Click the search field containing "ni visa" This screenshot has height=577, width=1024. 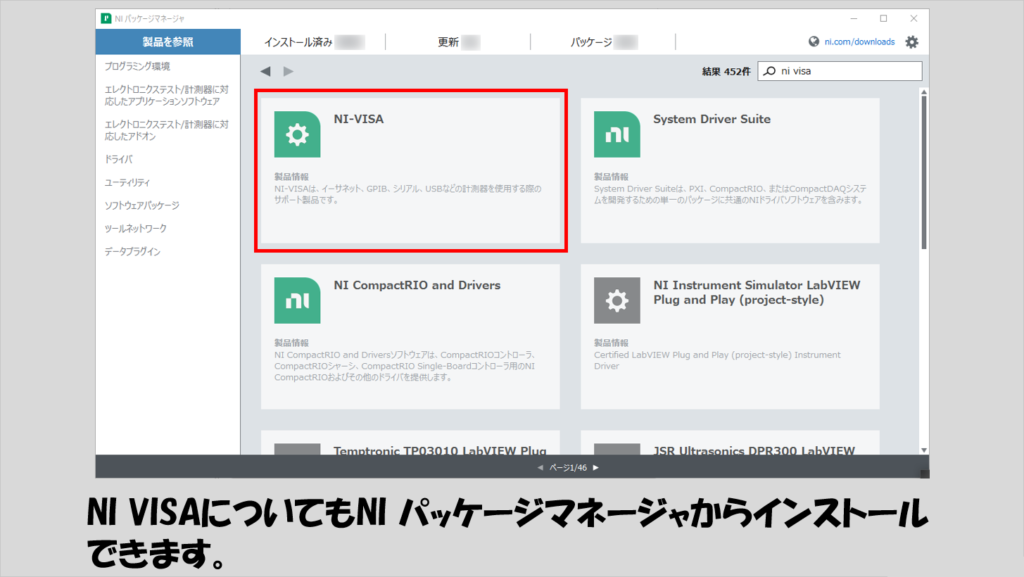click(840, 71)
